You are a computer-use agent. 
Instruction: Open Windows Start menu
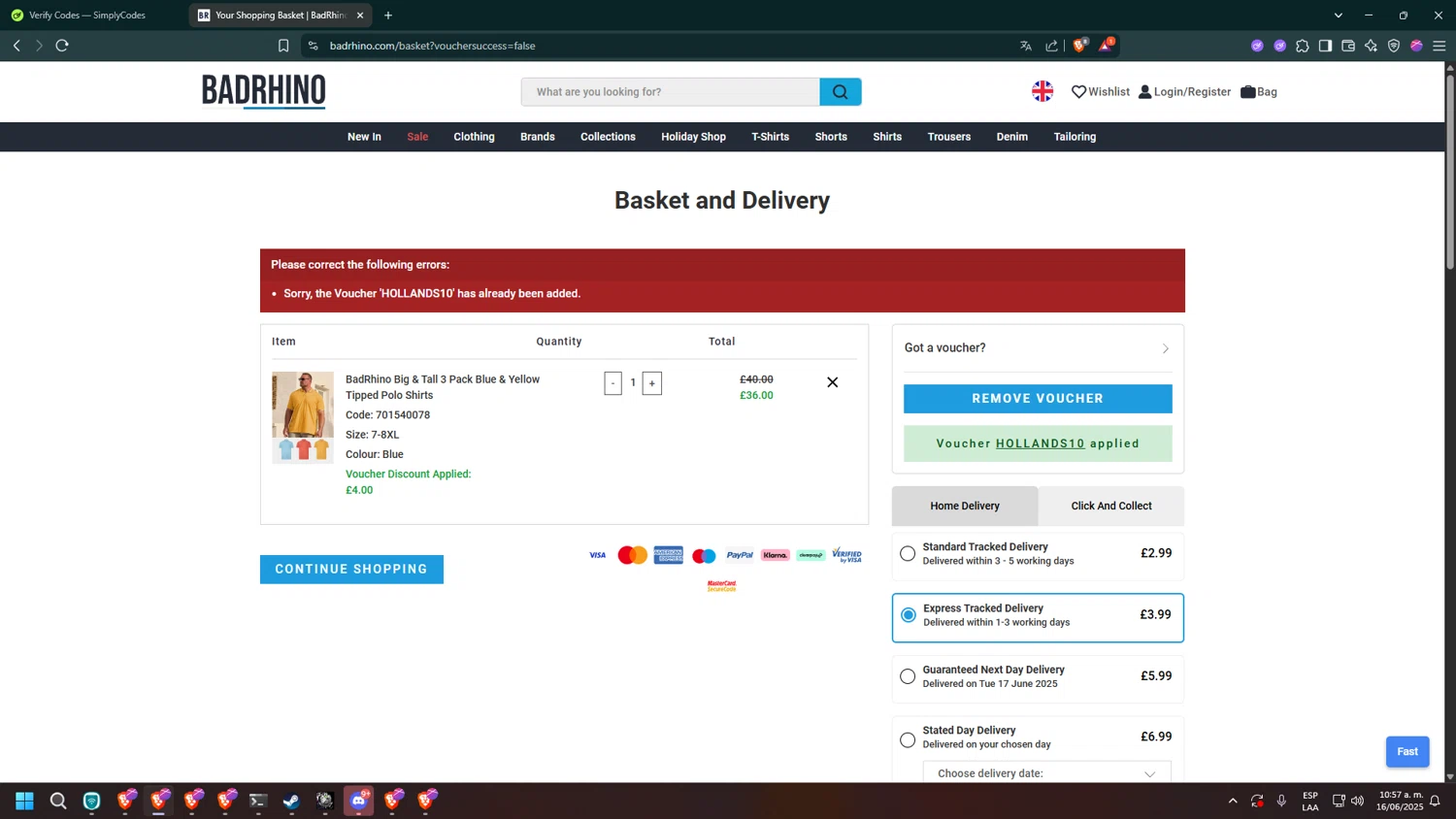25,801
